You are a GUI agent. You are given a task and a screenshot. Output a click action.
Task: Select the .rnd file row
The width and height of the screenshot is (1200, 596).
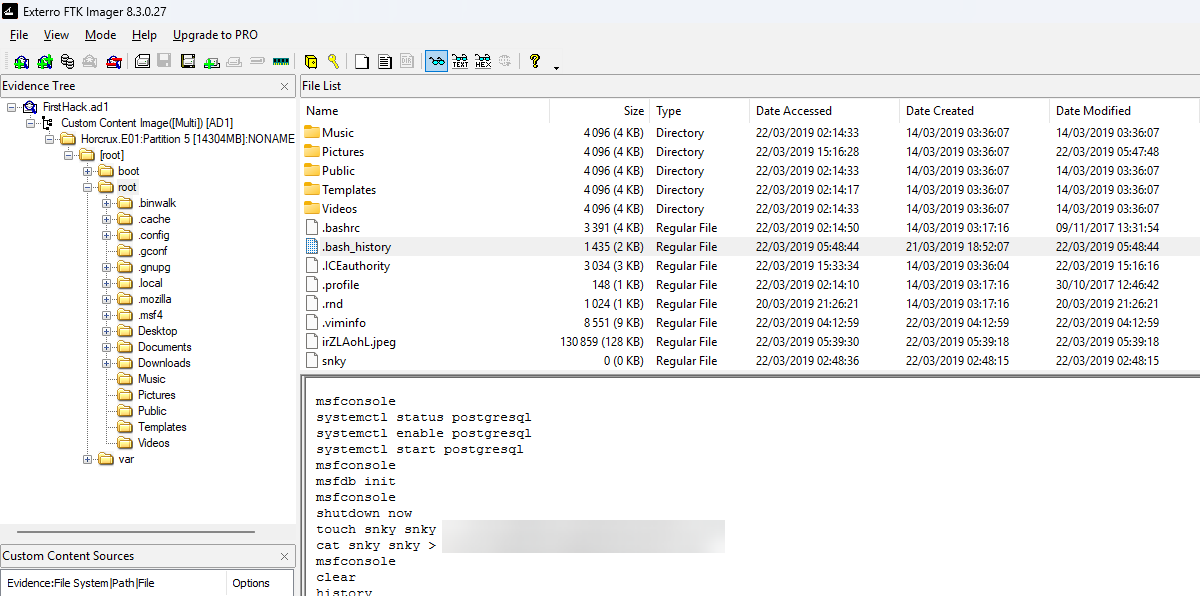[x=750, y=304]
